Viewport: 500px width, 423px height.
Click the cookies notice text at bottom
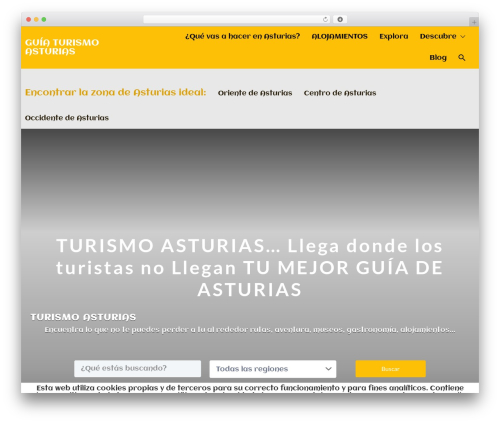point(250,388)
